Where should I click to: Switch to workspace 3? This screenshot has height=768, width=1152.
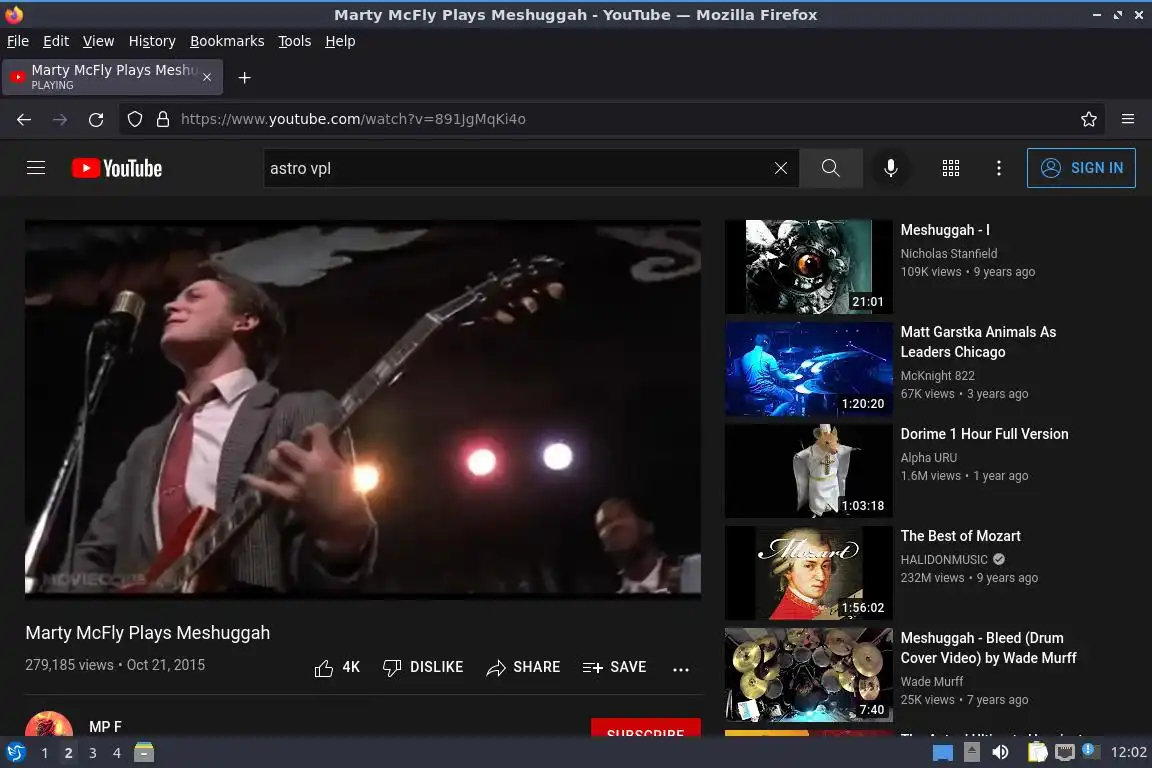click(x=93, y=753)
